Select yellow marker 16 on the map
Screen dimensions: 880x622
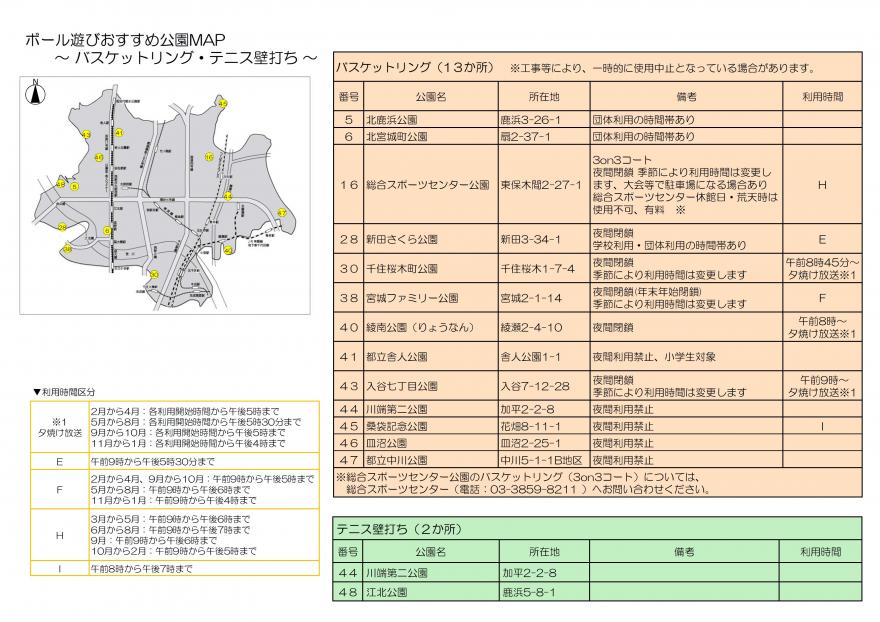coord(208,156)
